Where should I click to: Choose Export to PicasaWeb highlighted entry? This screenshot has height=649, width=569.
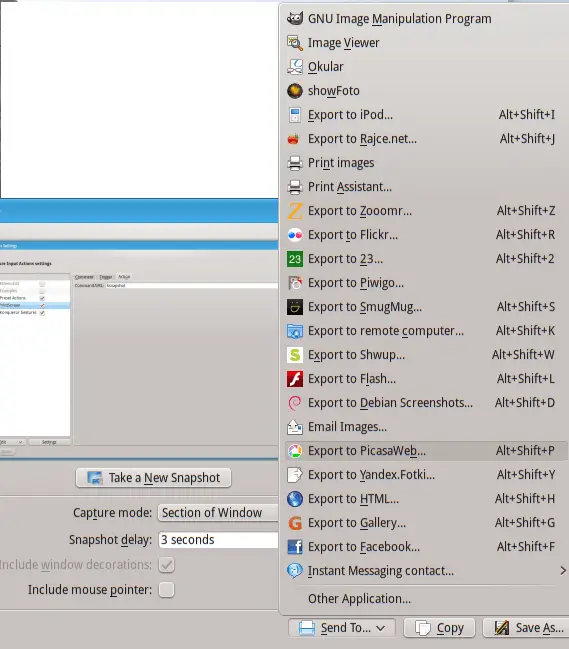(426, 451)
